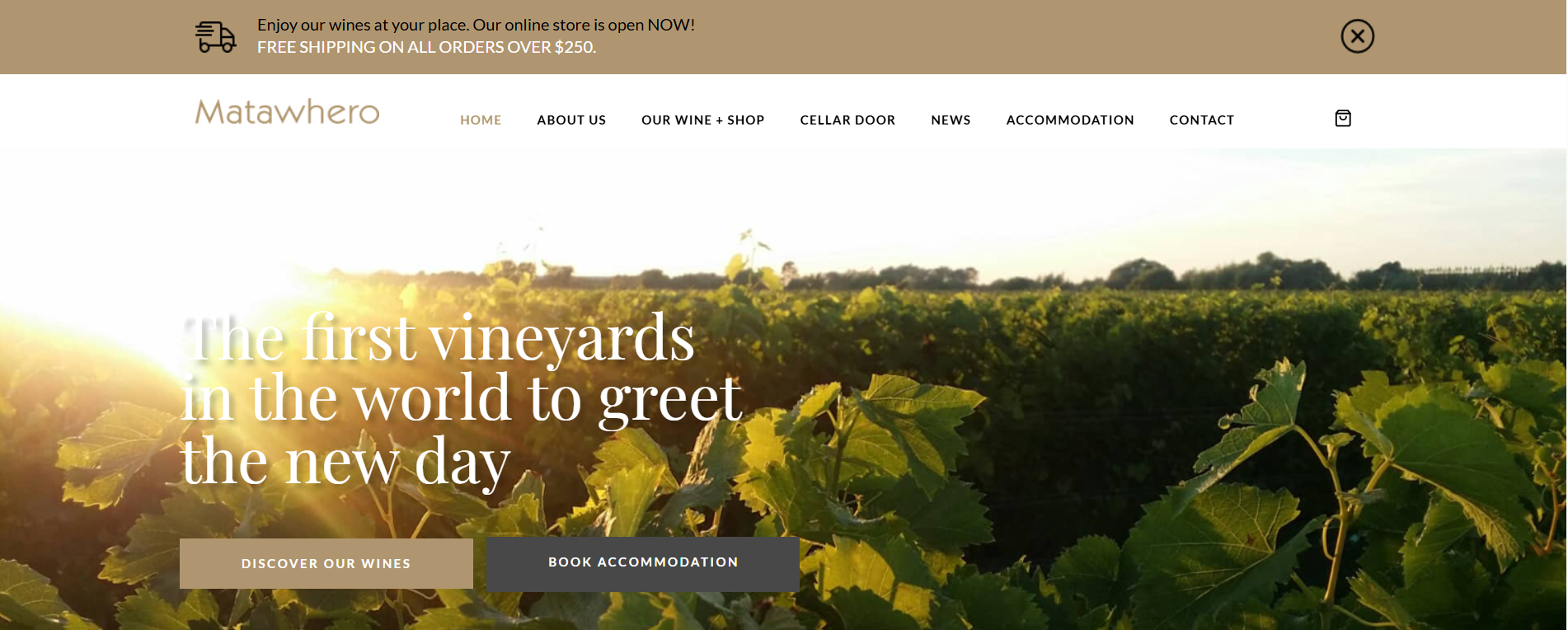Screen dimensions: 1568x630
Task: Open the About Us page
Action: 571,120
